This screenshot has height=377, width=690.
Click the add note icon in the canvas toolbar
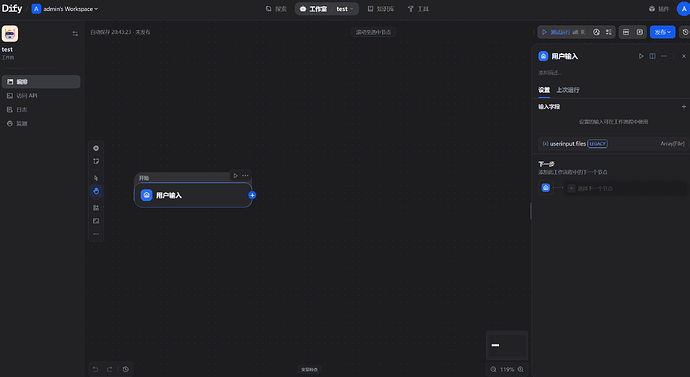(x=96, y=161)
